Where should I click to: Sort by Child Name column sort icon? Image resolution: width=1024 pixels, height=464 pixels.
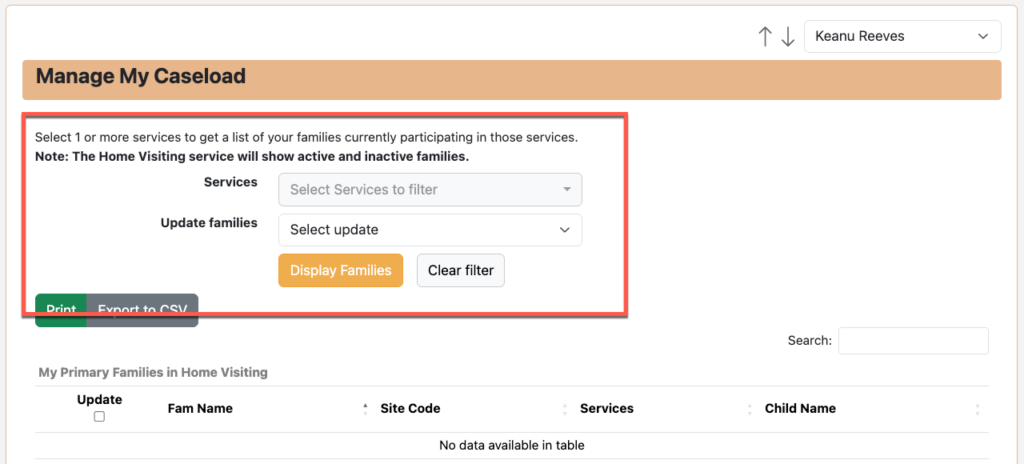pyautogui.click(x=977, y=408)
